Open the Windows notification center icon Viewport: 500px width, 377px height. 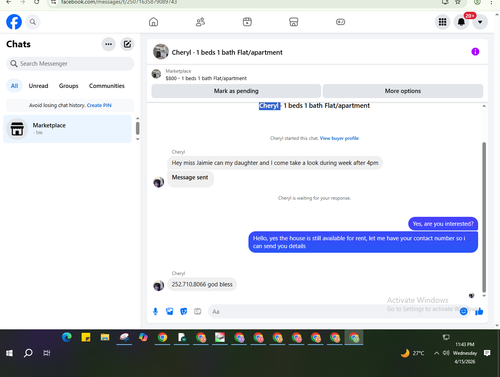point(487,353)
